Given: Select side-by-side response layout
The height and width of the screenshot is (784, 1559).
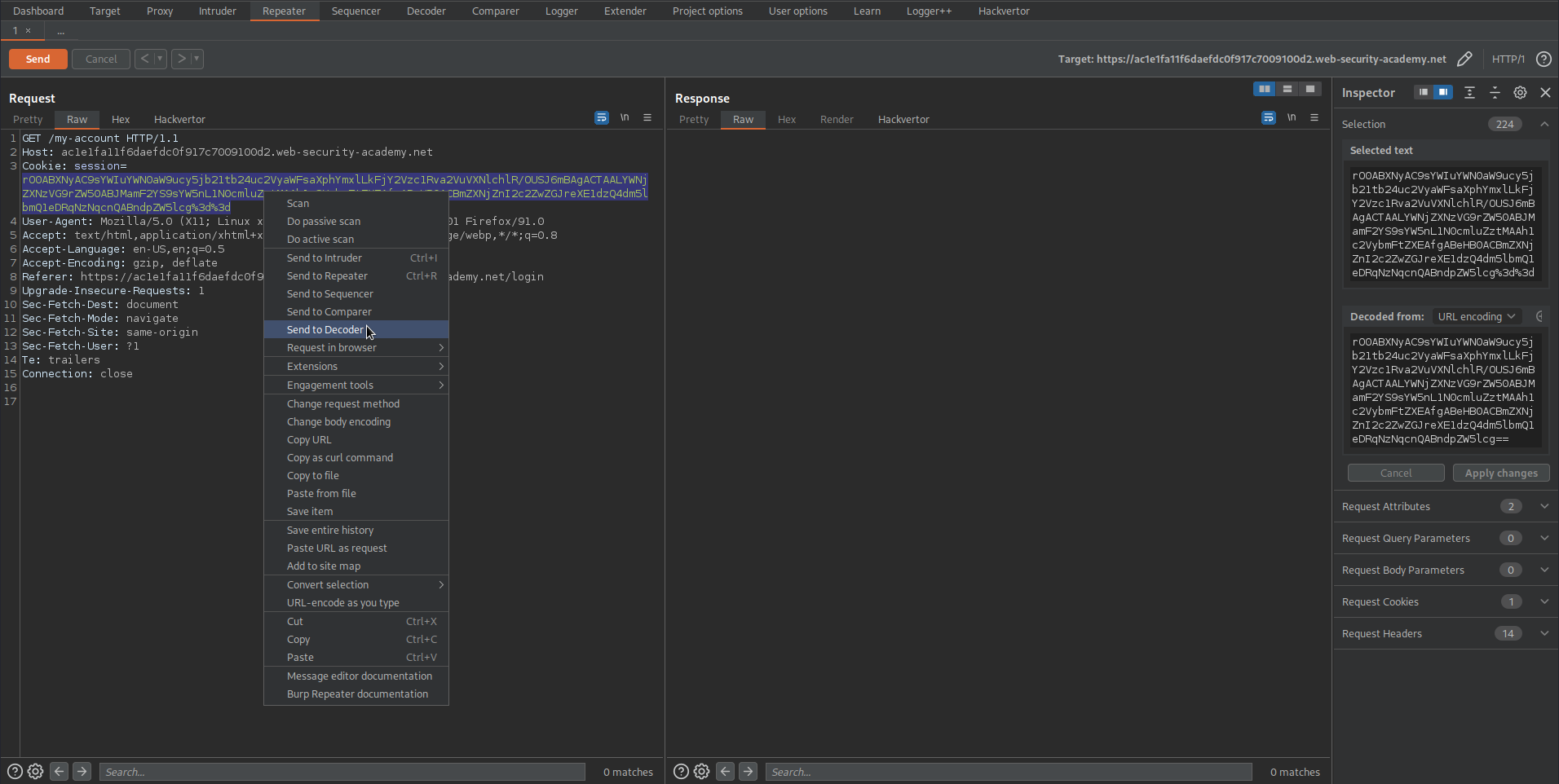Looking at the screenshot, I should [x=1265, y=89].
